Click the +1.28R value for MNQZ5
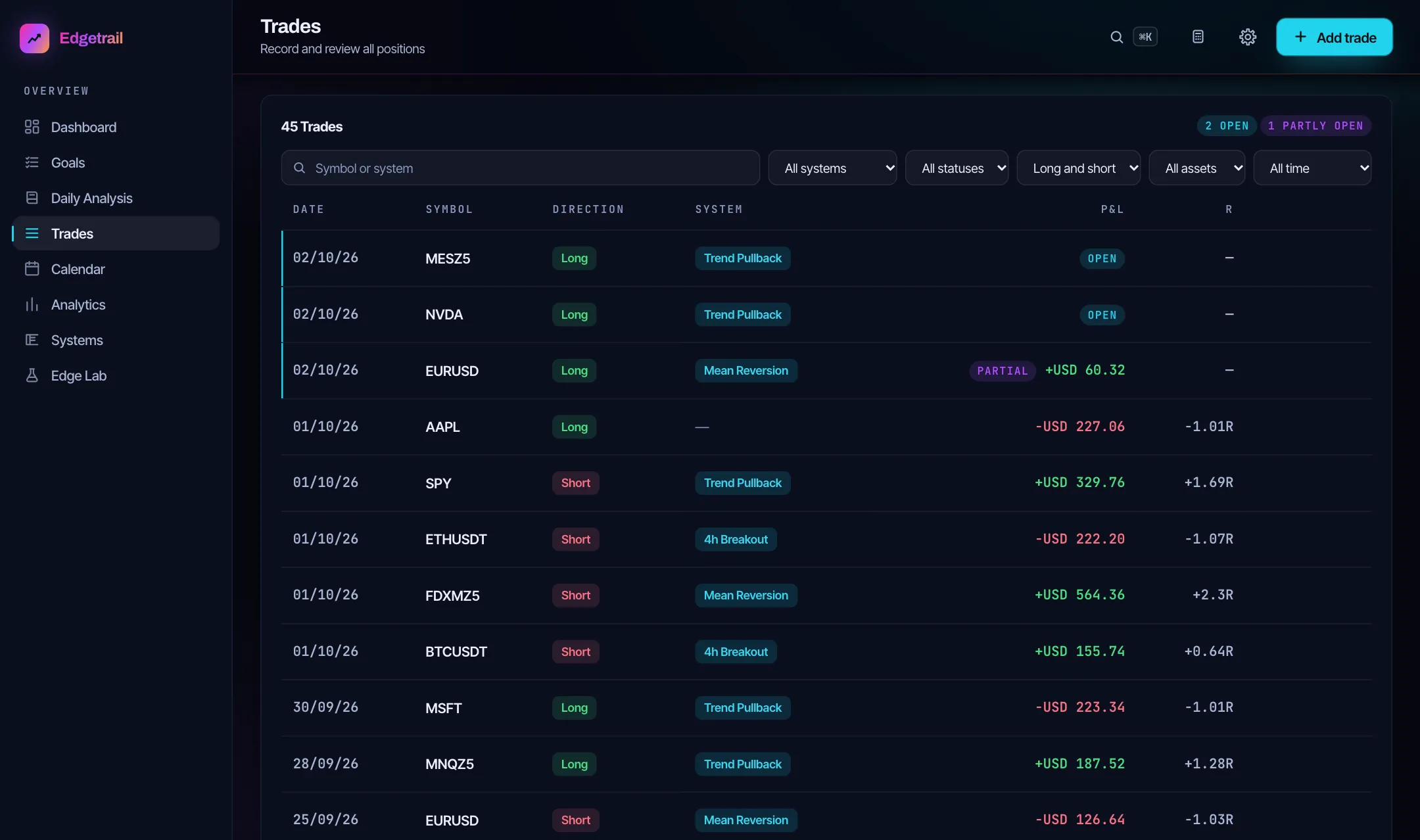The height and width of the screenshot is (840, 1420). pos(1208,764)
